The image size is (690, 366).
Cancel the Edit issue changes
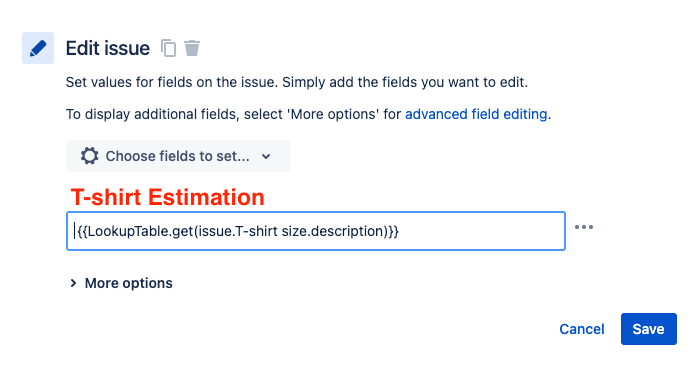point(582,329)
